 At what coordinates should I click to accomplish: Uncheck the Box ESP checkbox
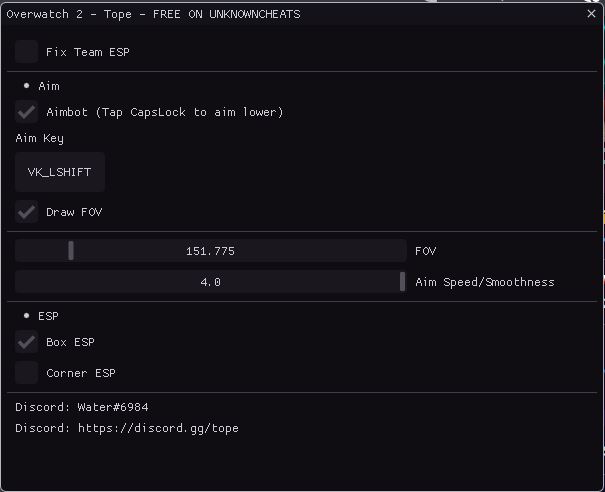pyautogui.click(x=26, y=342)
